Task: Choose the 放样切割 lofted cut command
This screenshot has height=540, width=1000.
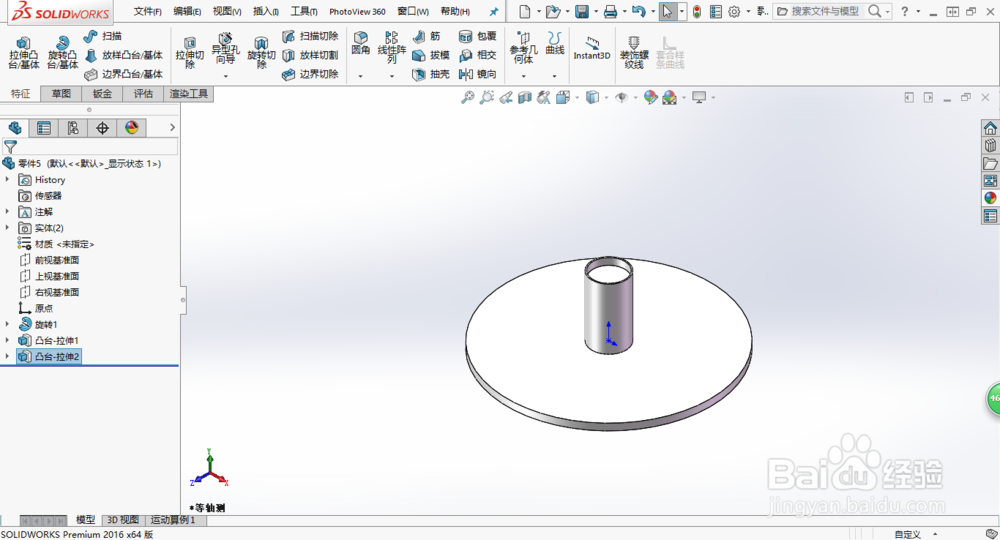Action: (311, 55)
